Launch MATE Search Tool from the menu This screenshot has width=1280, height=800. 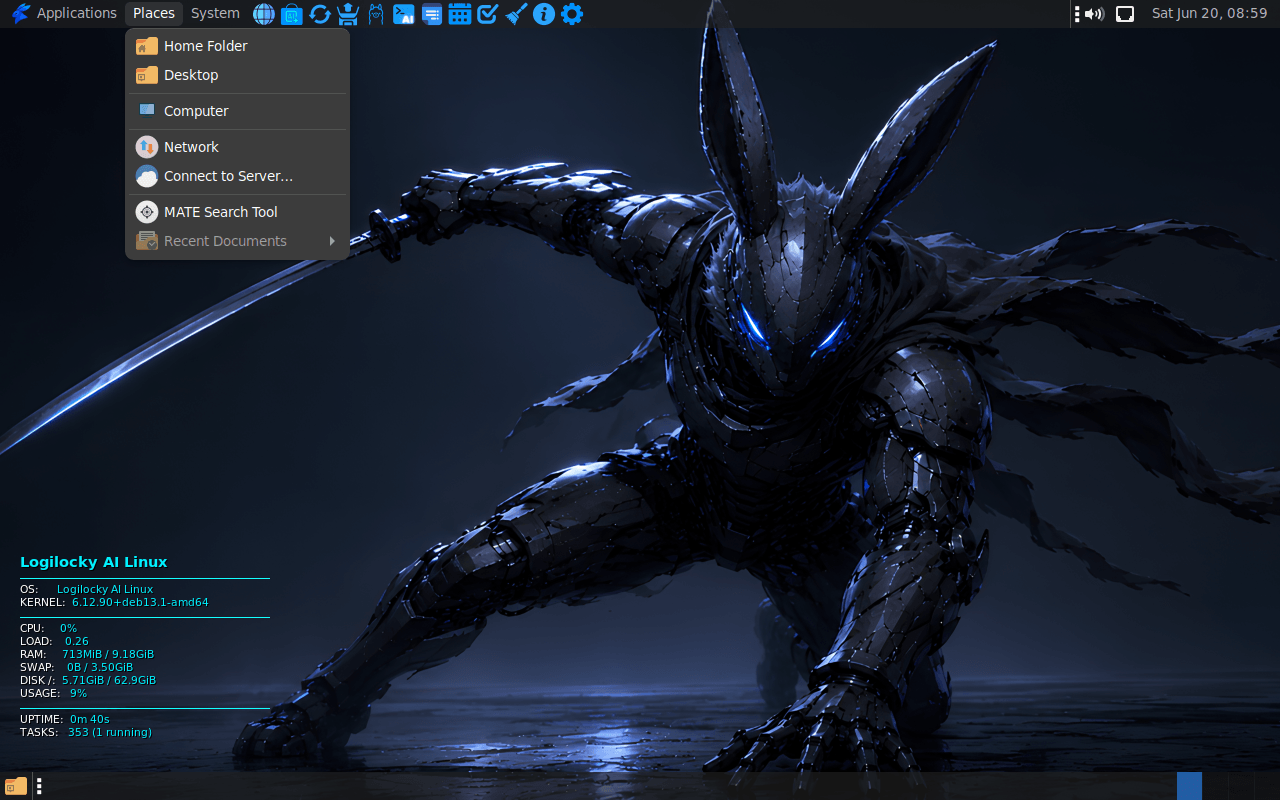click(238, 212)
